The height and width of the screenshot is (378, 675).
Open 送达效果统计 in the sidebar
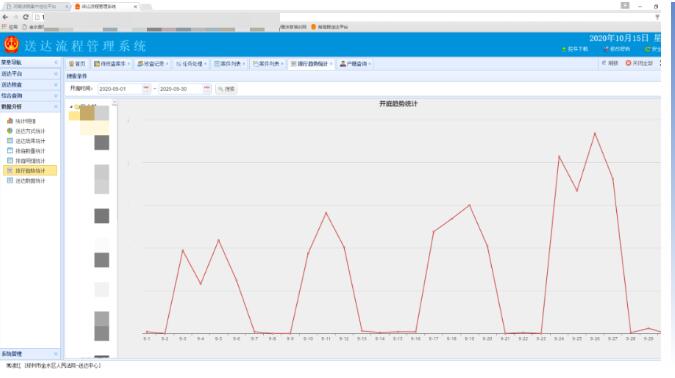pyautogui.click(x=26, y=141)
